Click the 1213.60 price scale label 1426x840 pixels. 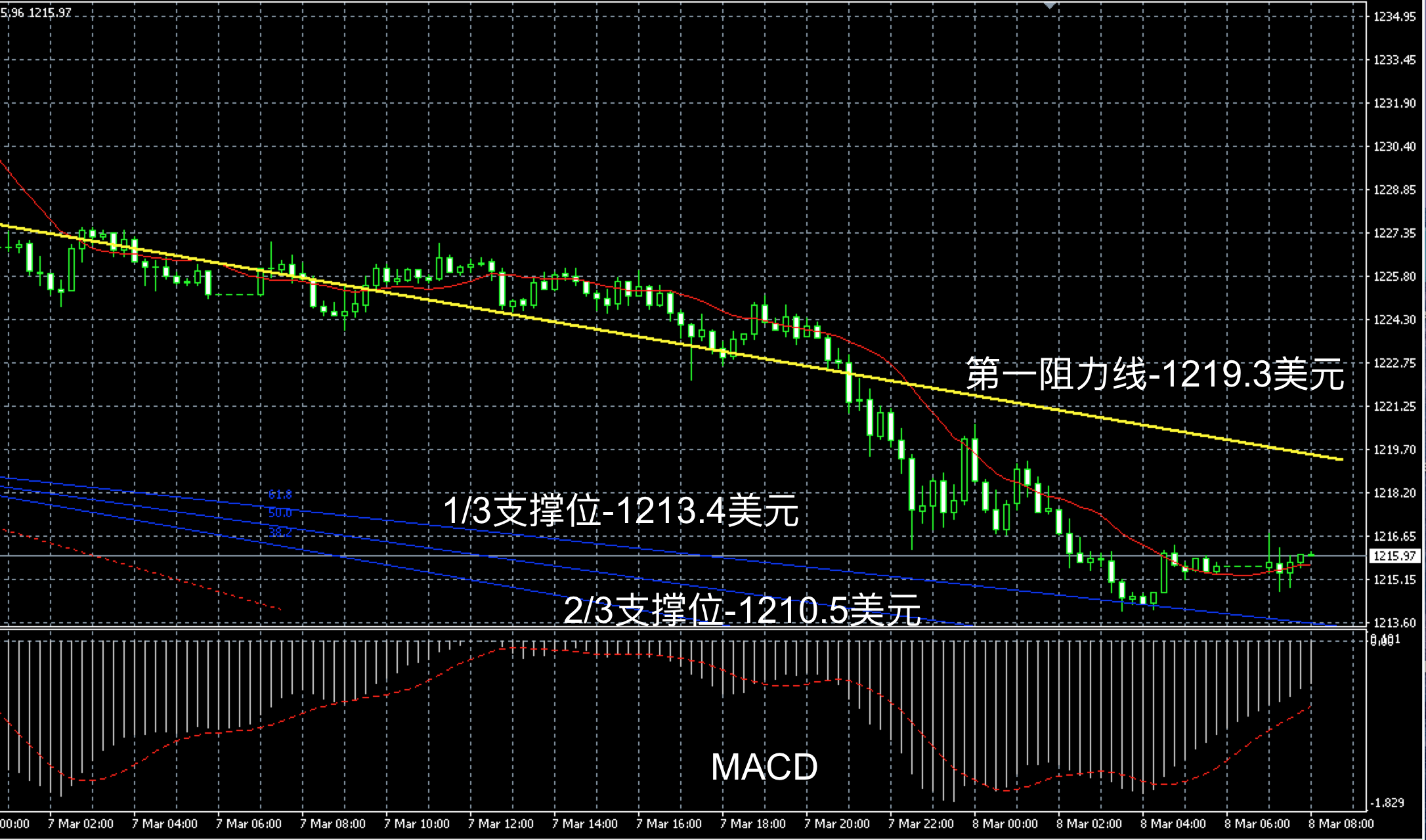(x=1394, y=622)
